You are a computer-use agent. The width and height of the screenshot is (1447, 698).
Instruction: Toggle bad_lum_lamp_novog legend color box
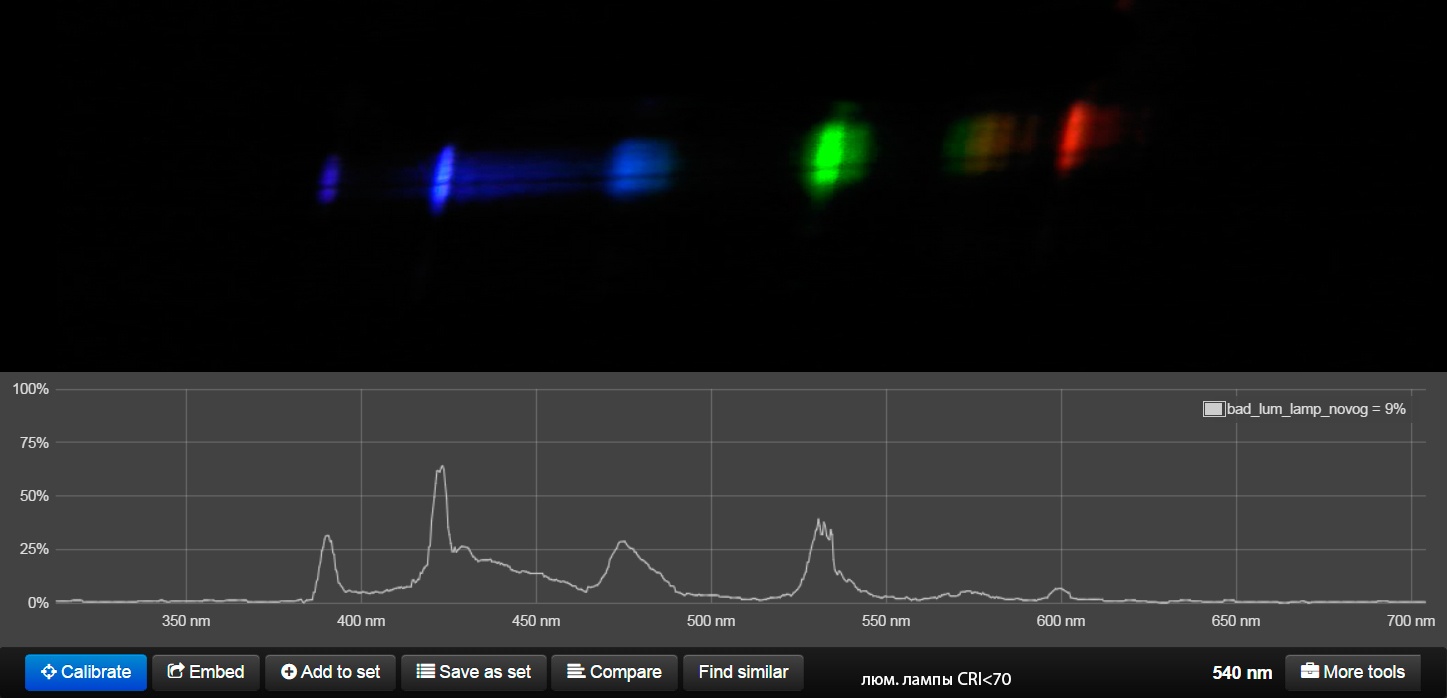click(1213, 409)
